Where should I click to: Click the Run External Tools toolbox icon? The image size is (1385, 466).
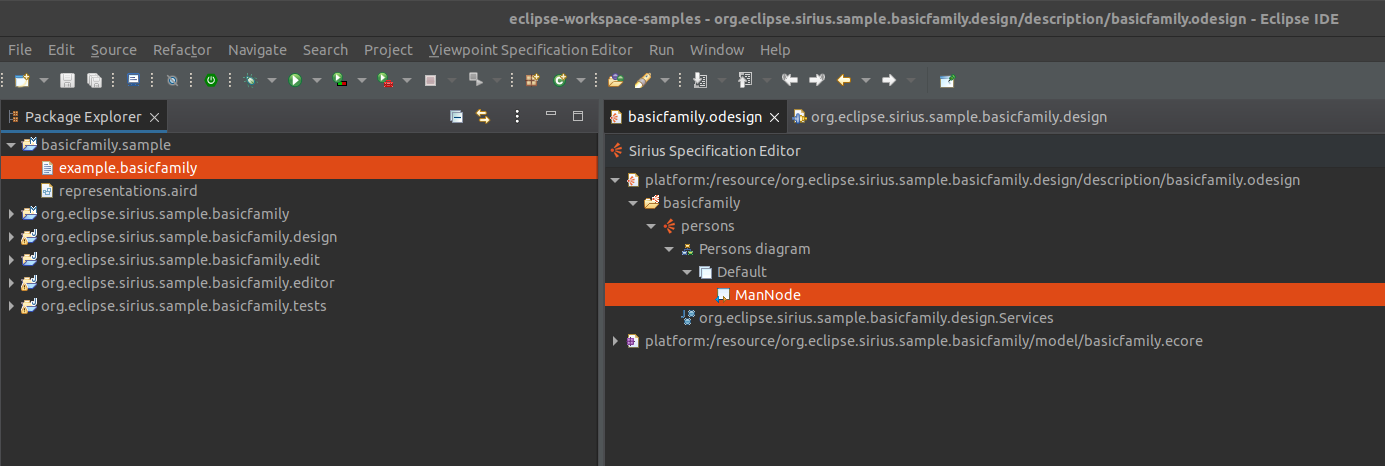[385, 80]
